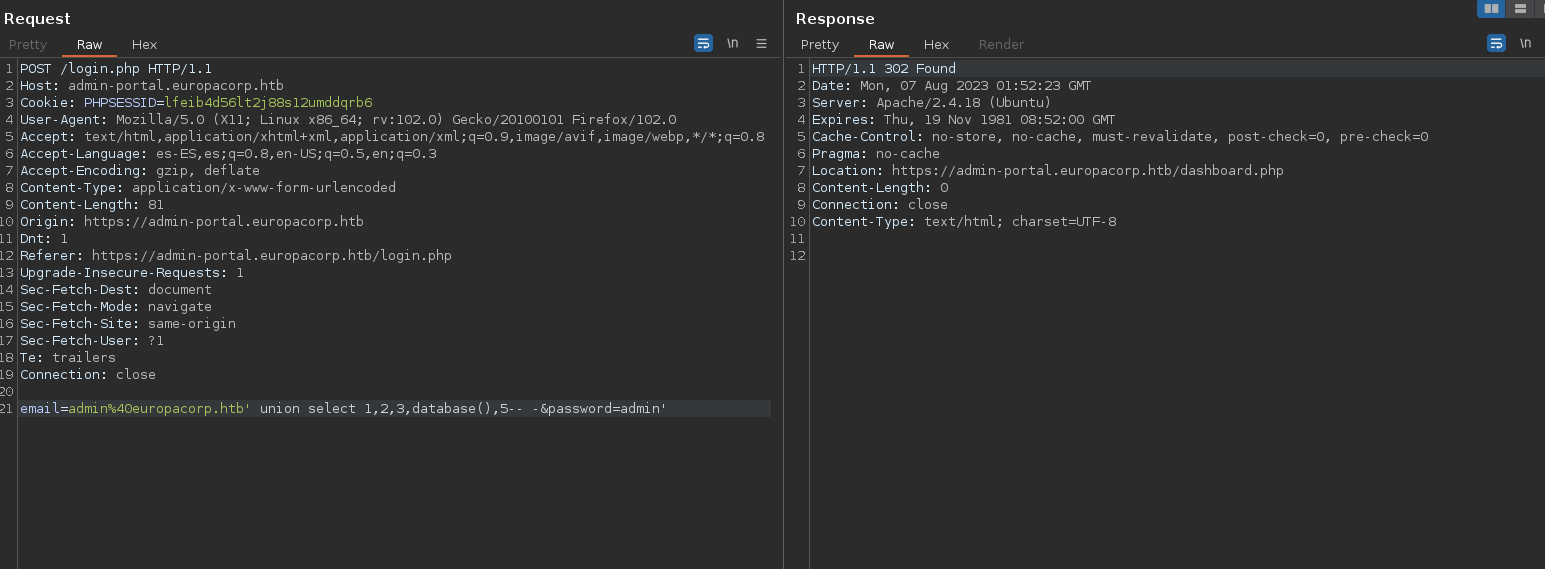The height and width of the screenshot is (569, 1545).
Task: Click the request Connection: close line
Action: point(88,374)
